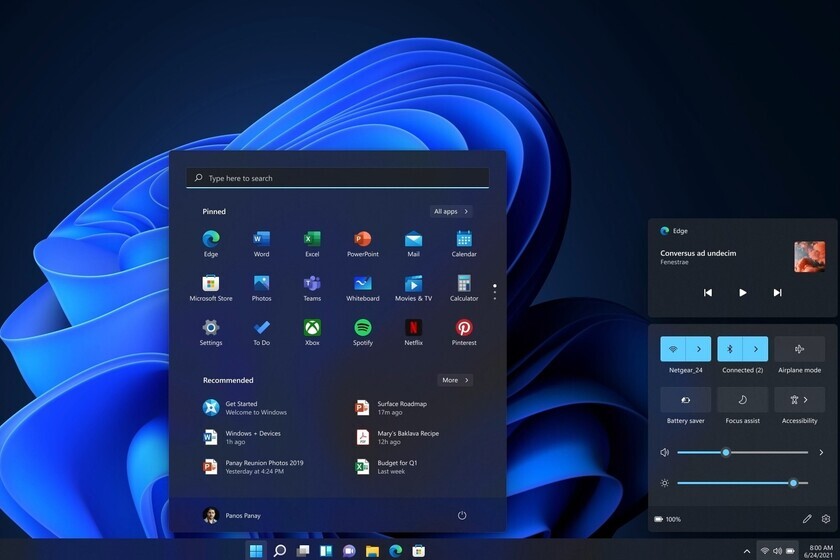Open the Xbox app

point(312,332)
